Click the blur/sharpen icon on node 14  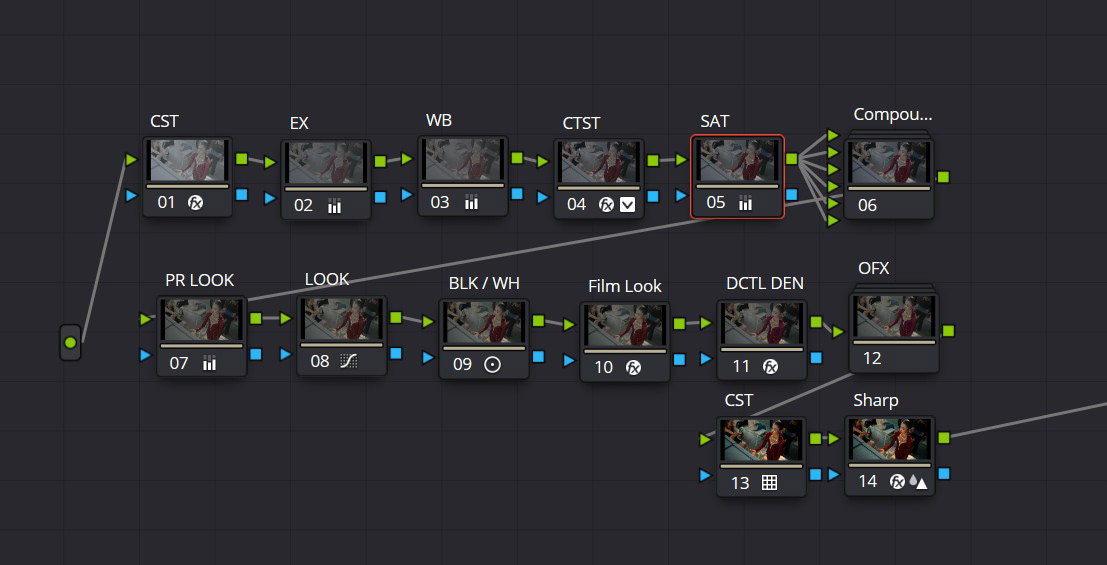(x=918, y=482)
